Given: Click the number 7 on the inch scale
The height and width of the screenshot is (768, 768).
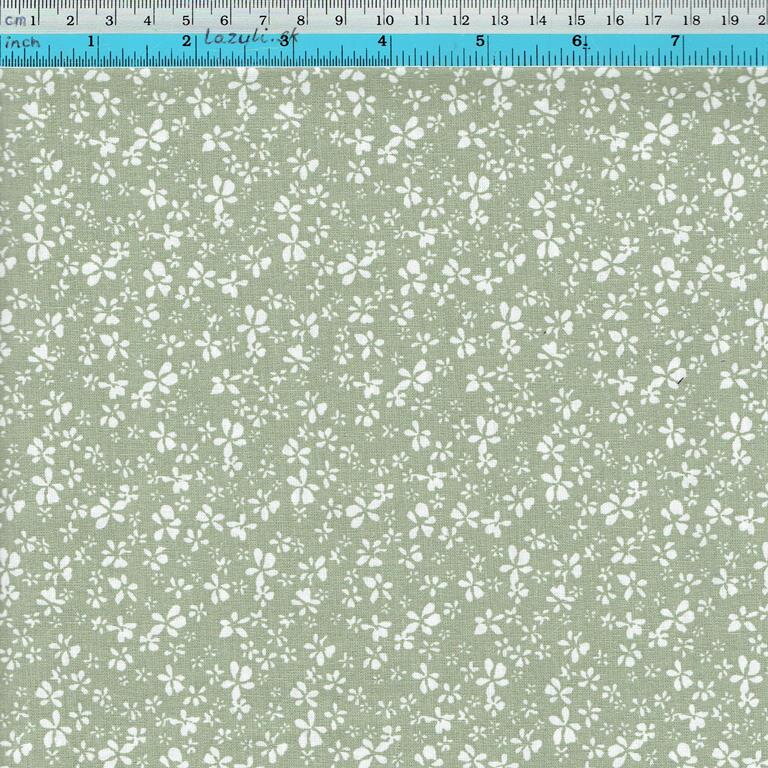Looking at the screenshot, I should tap(675, 40).
